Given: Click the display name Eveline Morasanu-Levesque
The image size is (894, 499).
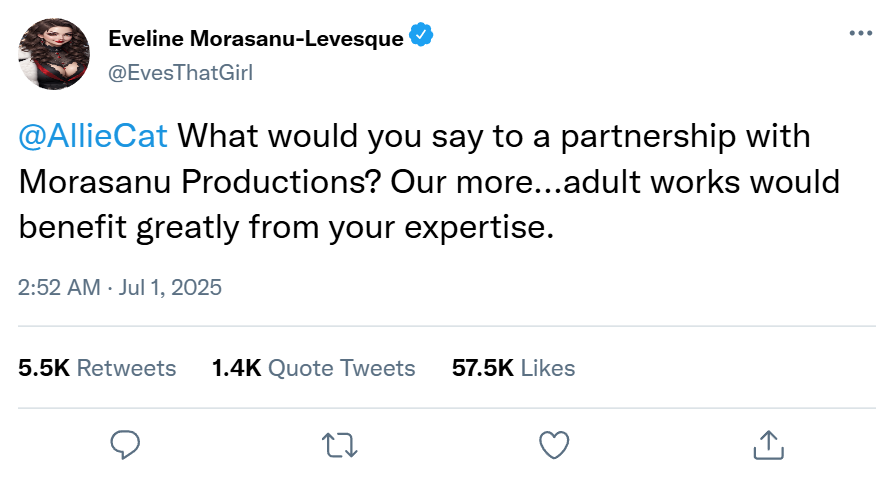Looking at the screenshot, I should 255,39.
